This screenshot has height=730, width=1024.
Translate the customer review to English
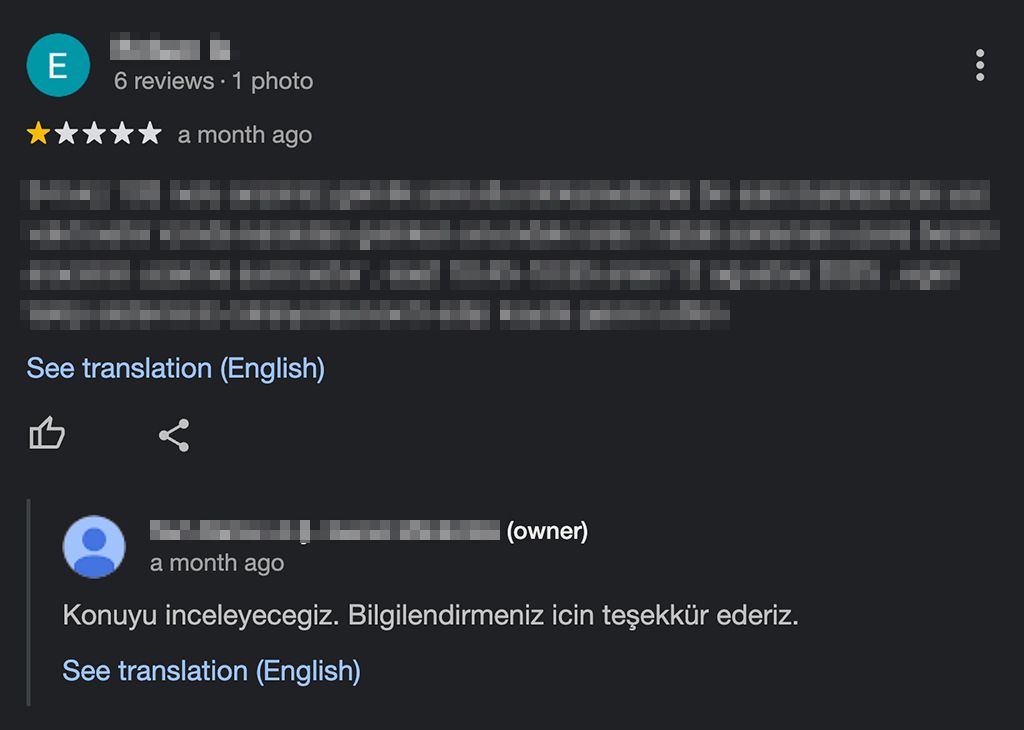pyautogui.click(x=175, y=368)
